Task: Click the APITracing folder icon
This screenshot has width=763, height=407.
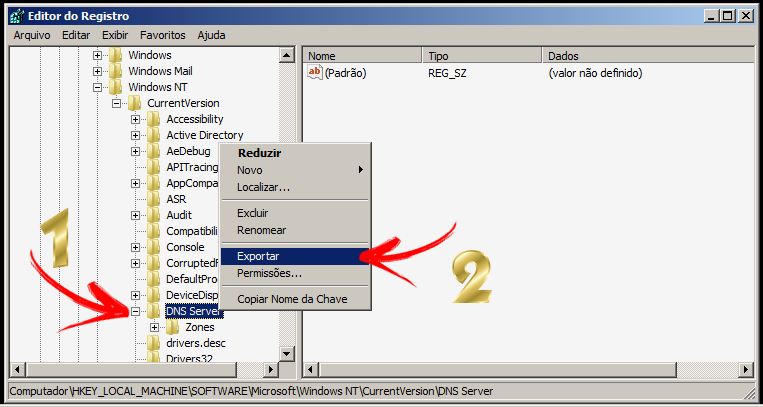Action: 153,167
